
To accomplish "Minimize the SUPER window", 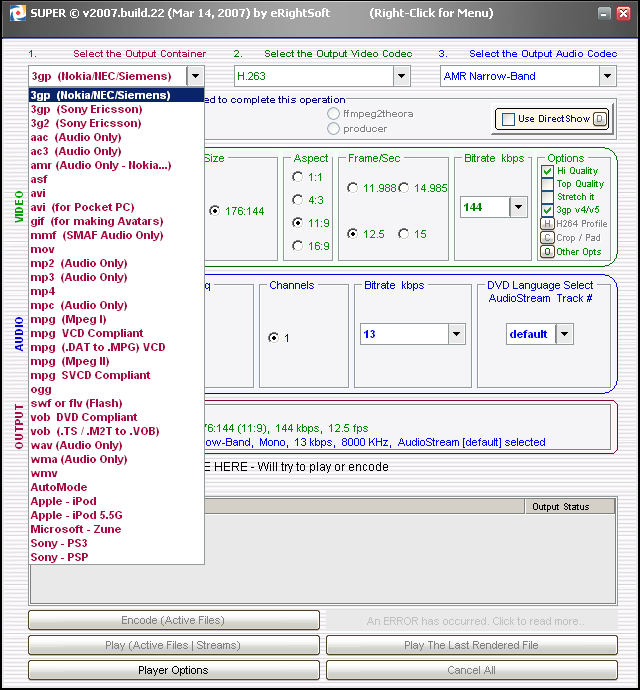I will [x=604, y=14].
